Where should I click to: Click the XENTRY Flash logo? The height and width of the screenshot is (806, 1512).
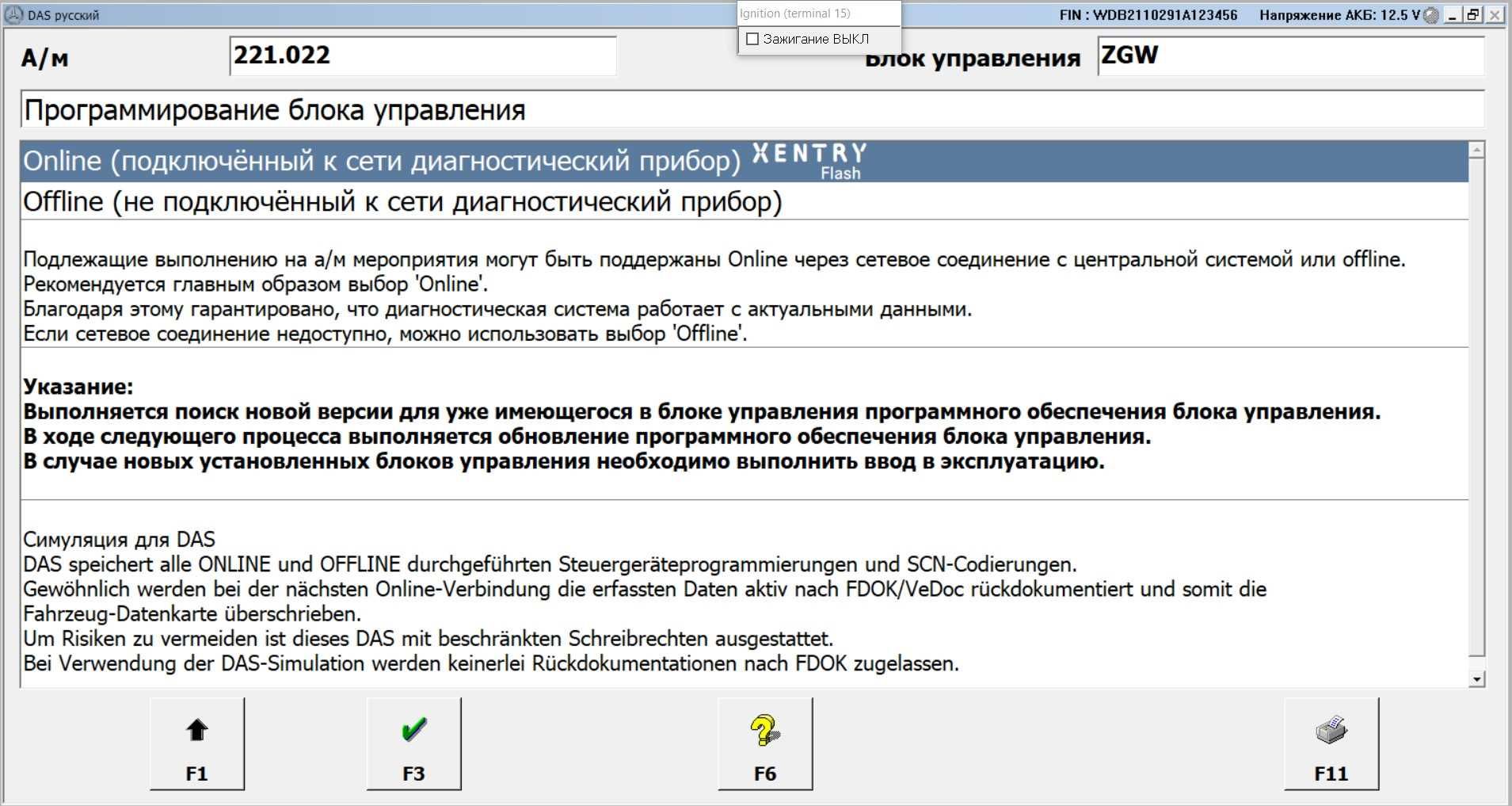coord(809,162)
